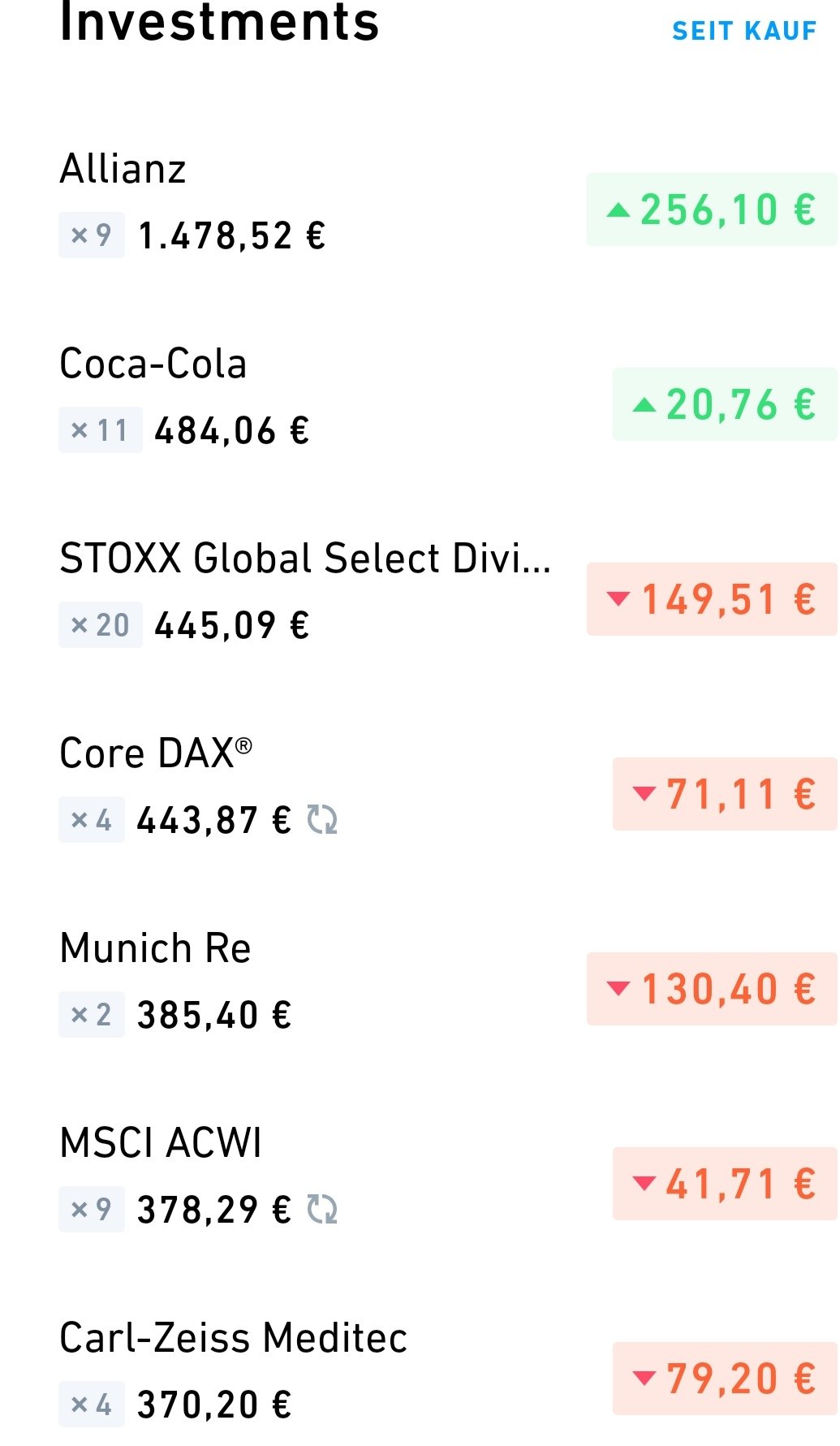Click the STOXX ×20 share count badge
The width and height of the screenshot is (840, 1446).
tap(101, 625)
